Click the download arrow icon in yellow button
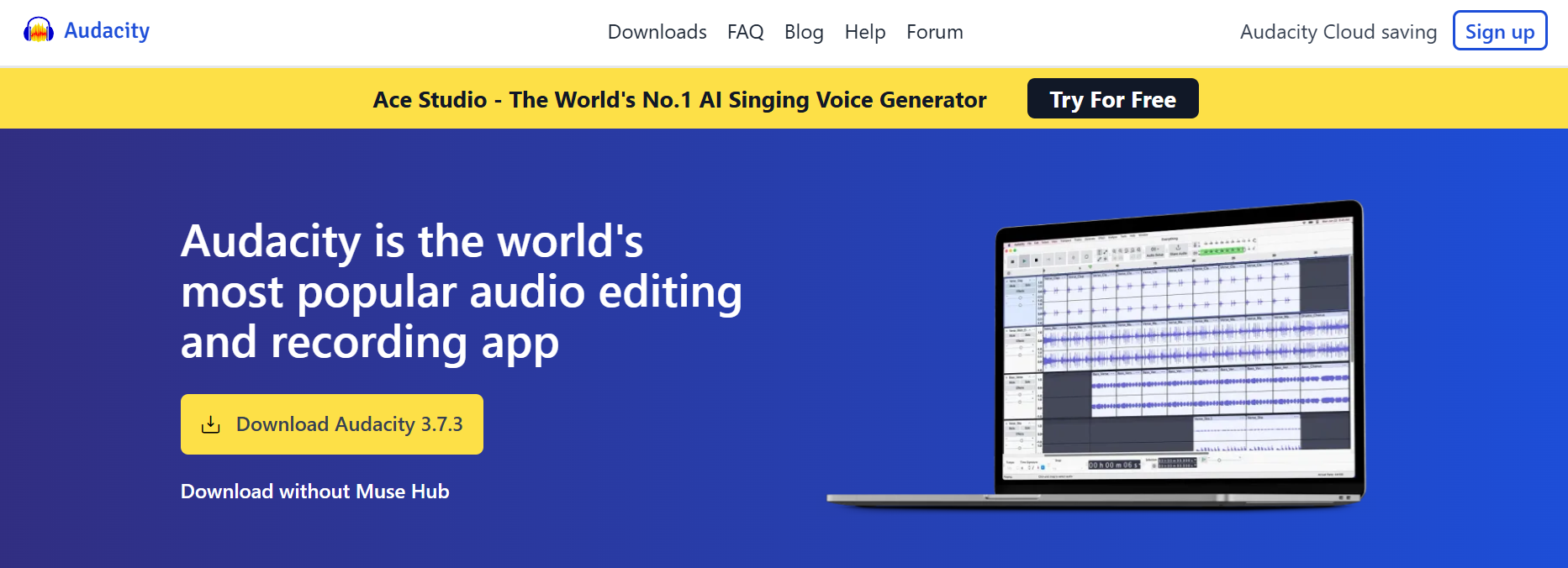This screenshot has height=568, width=1568. pos(211,424)
